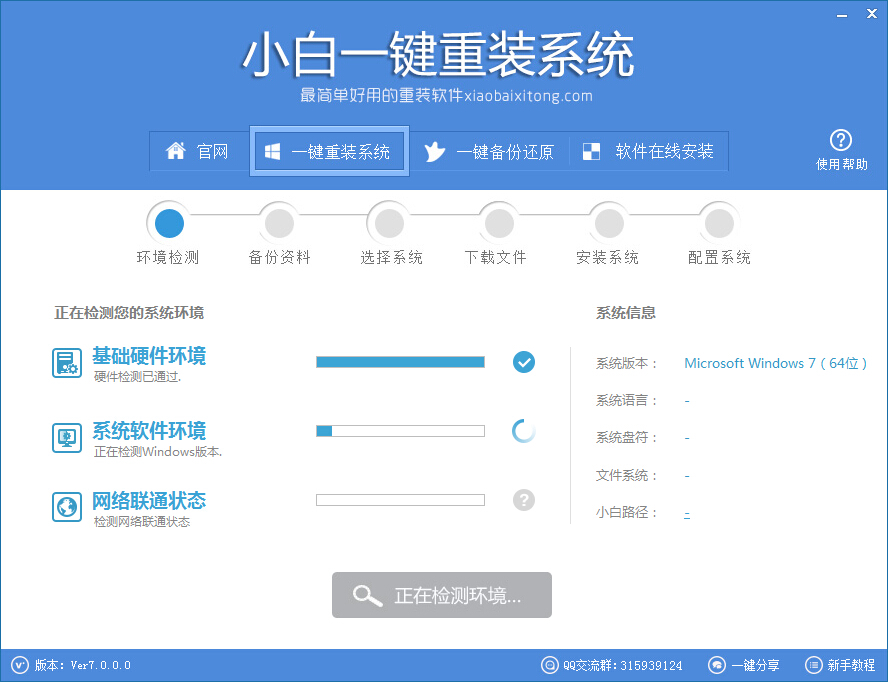This screenshot has height=682, width=888.
Task: Click the gray question status beside network check
Action: coord(523,500)
